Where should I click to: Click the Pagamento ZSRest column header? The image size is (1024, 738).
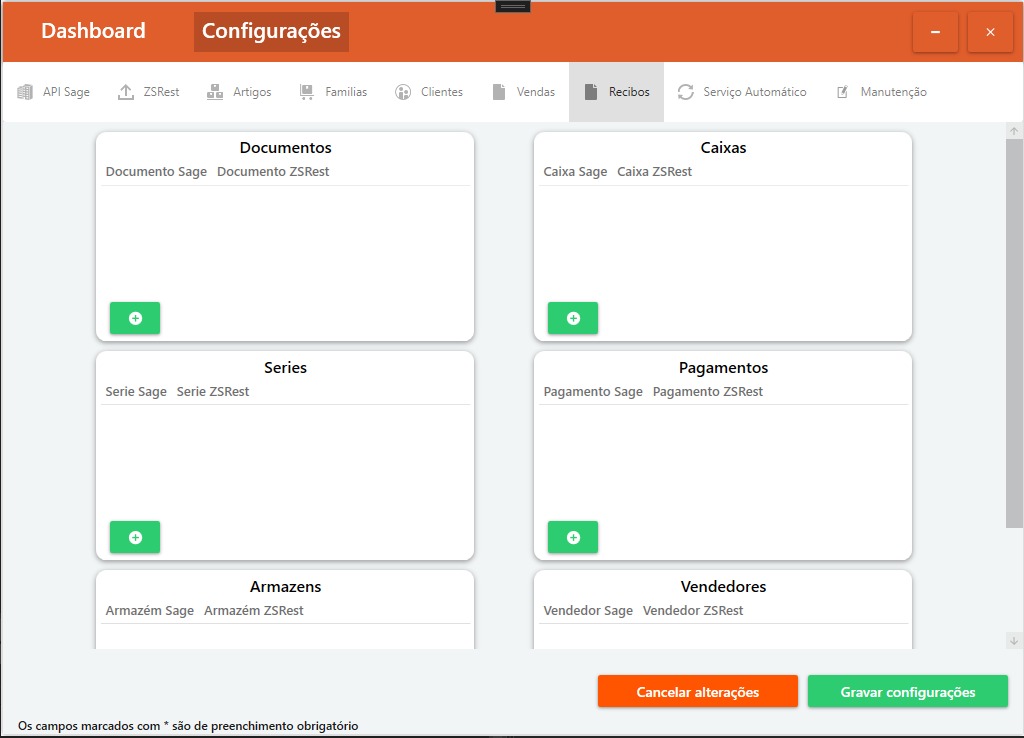pyautogui.click(x=708, y=392)
